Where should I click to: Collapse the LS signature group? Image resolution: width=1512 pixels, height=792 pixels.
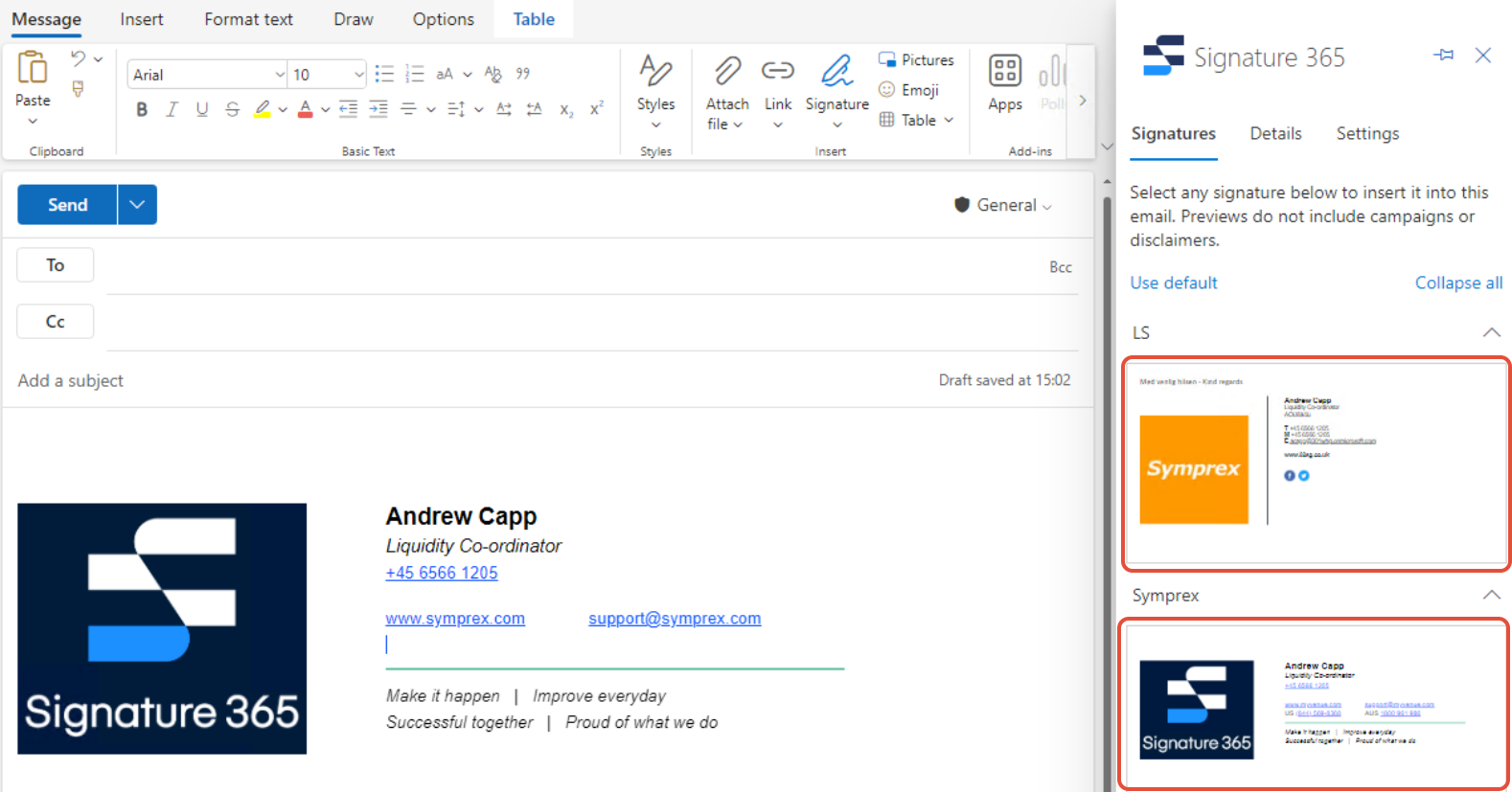point(1491,332)
